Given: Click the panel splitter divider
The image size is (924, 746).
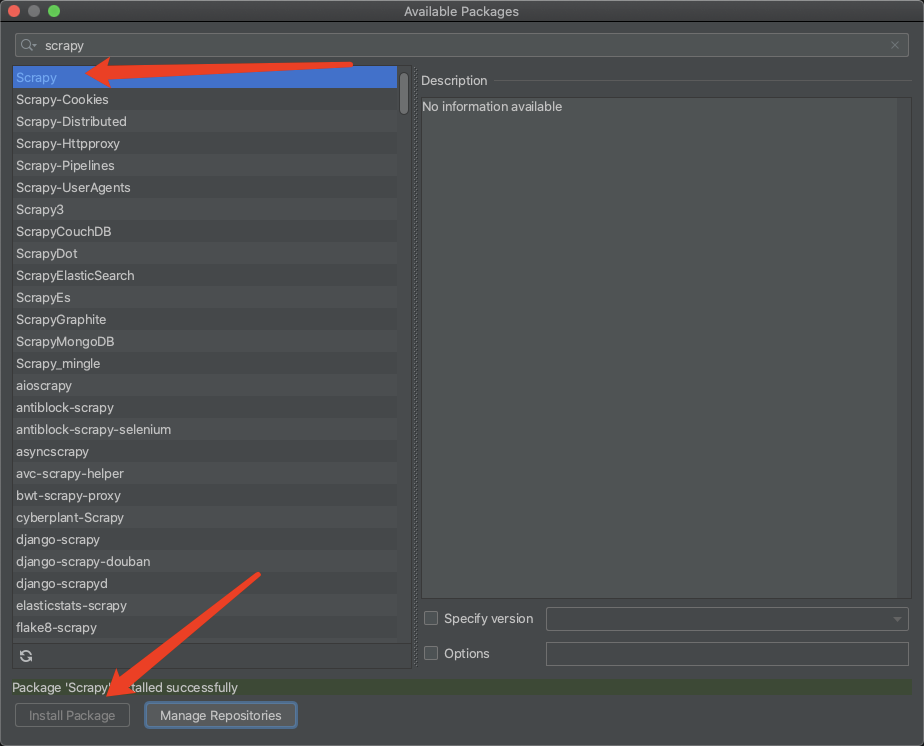Looking at the screenshot, I should pyautogui.click(x=415, y=367).
